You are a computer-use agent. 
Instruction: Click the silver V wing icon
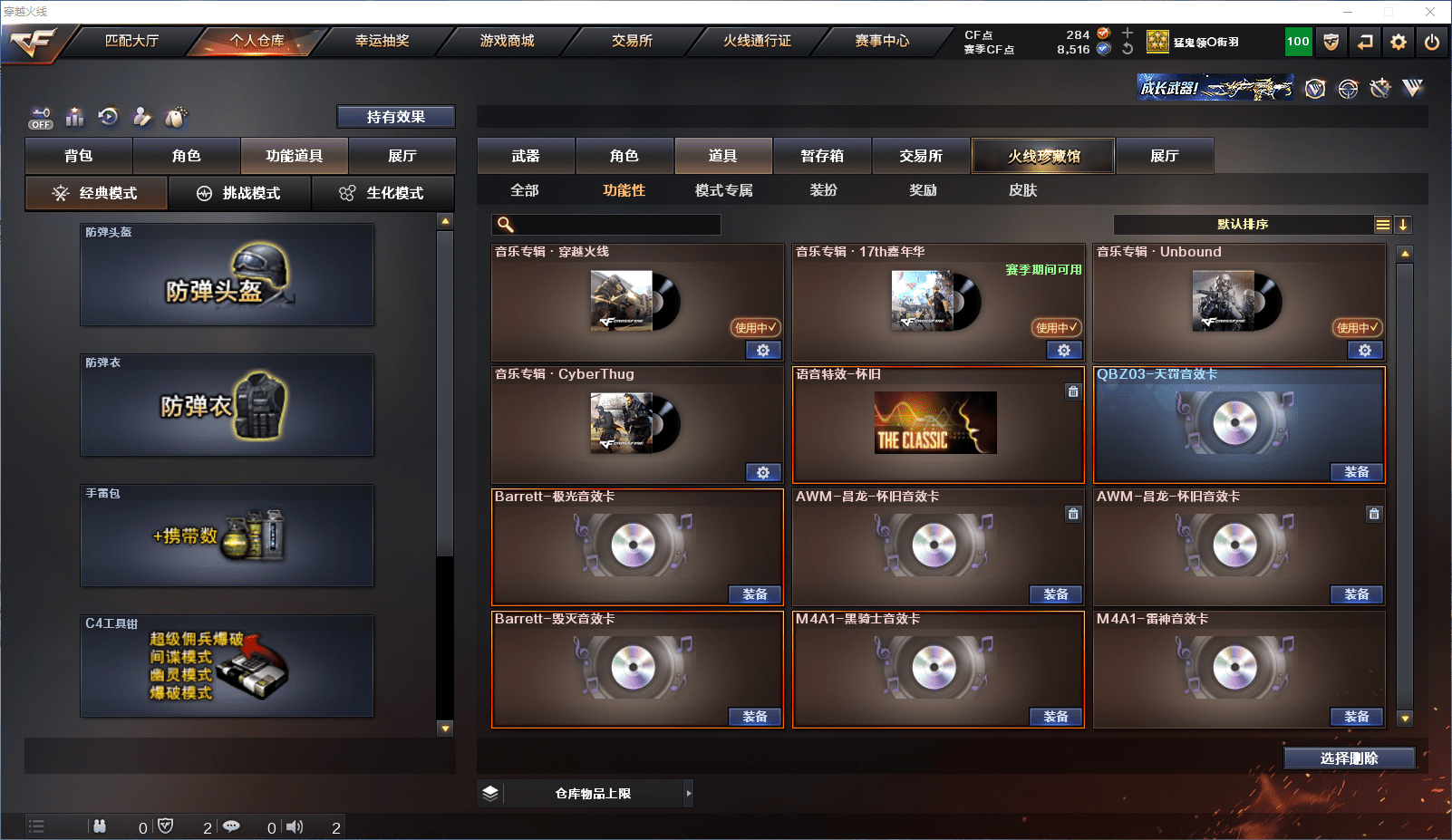click(x=1413, y=88)
